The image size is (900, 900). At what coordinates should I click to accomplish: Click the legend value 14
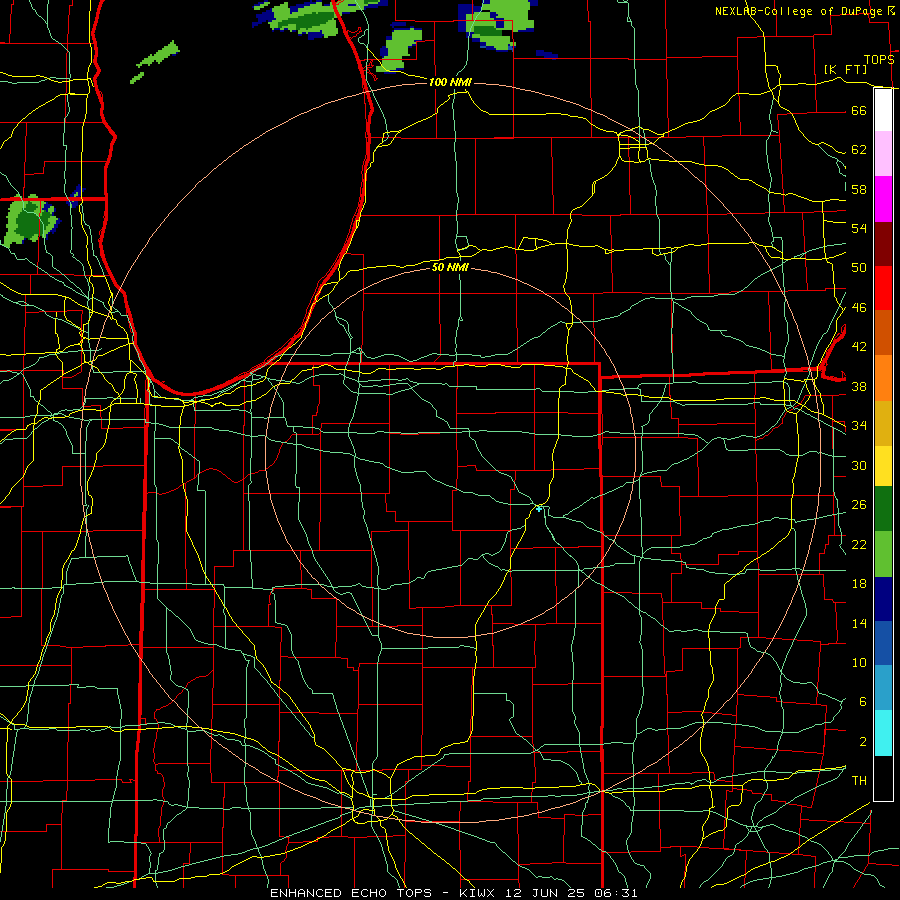[859, 623]
